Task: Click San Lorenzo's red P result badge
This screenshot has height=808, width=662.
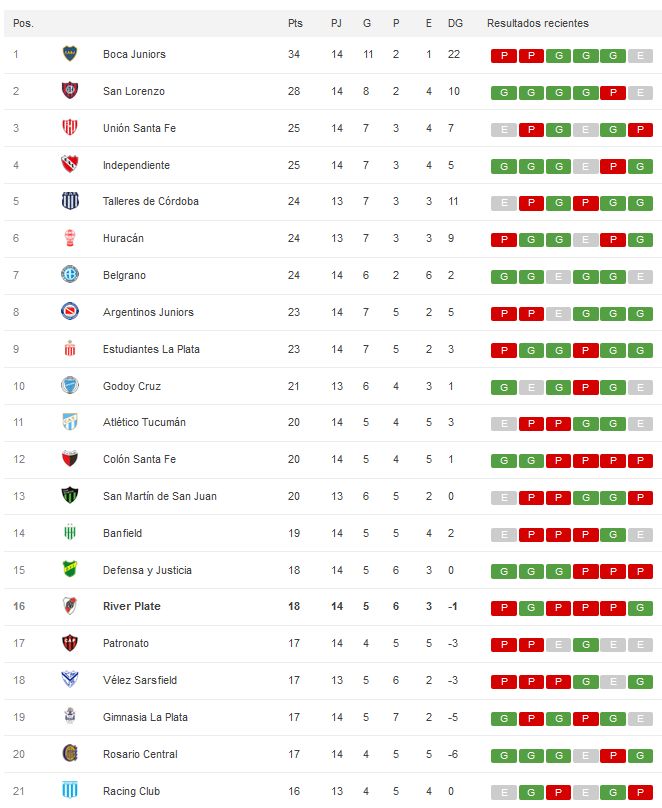Action: (x=613, y=93)
